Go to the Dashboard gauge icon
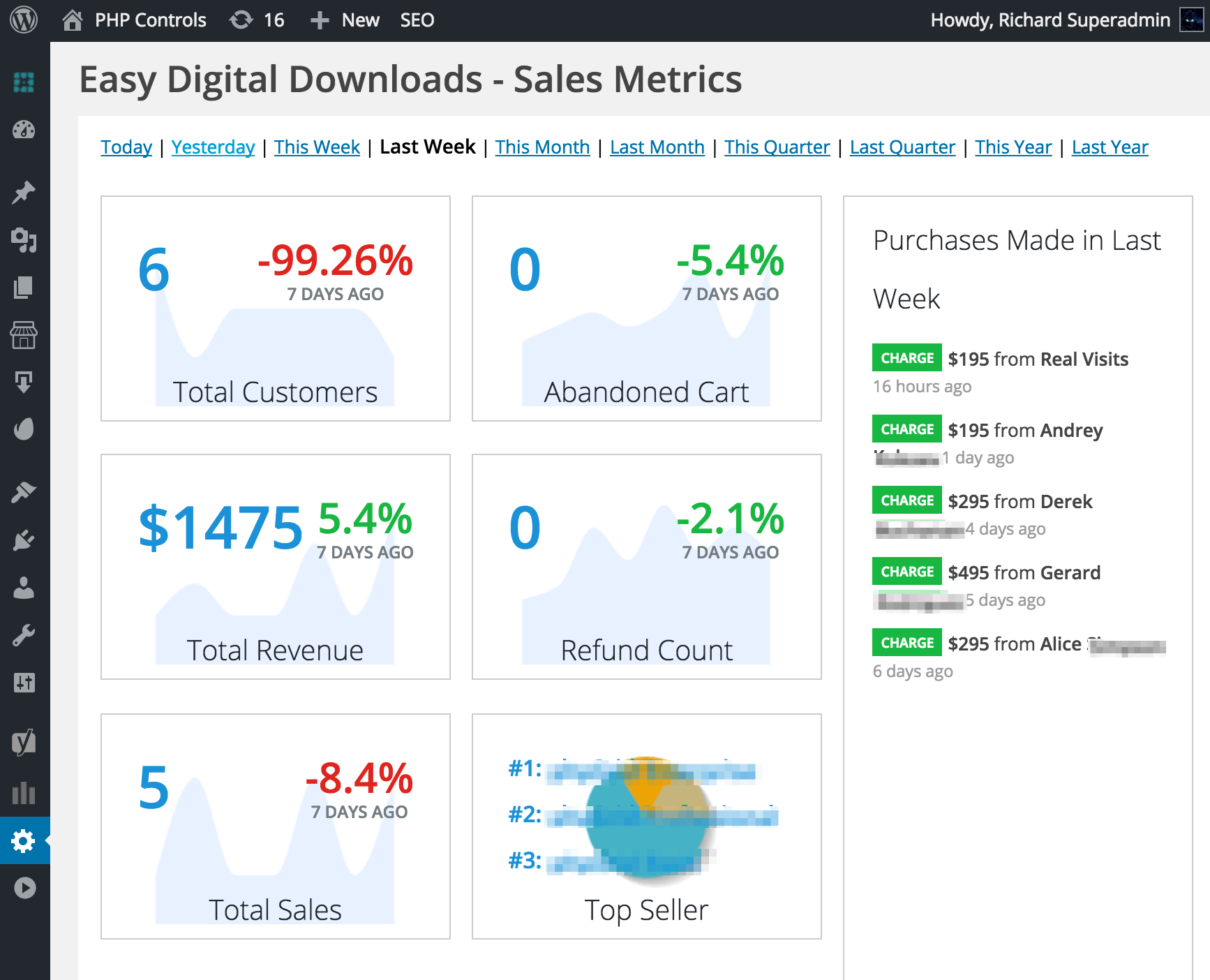This screenshot has width=1210, height=980. coord(24,130)
